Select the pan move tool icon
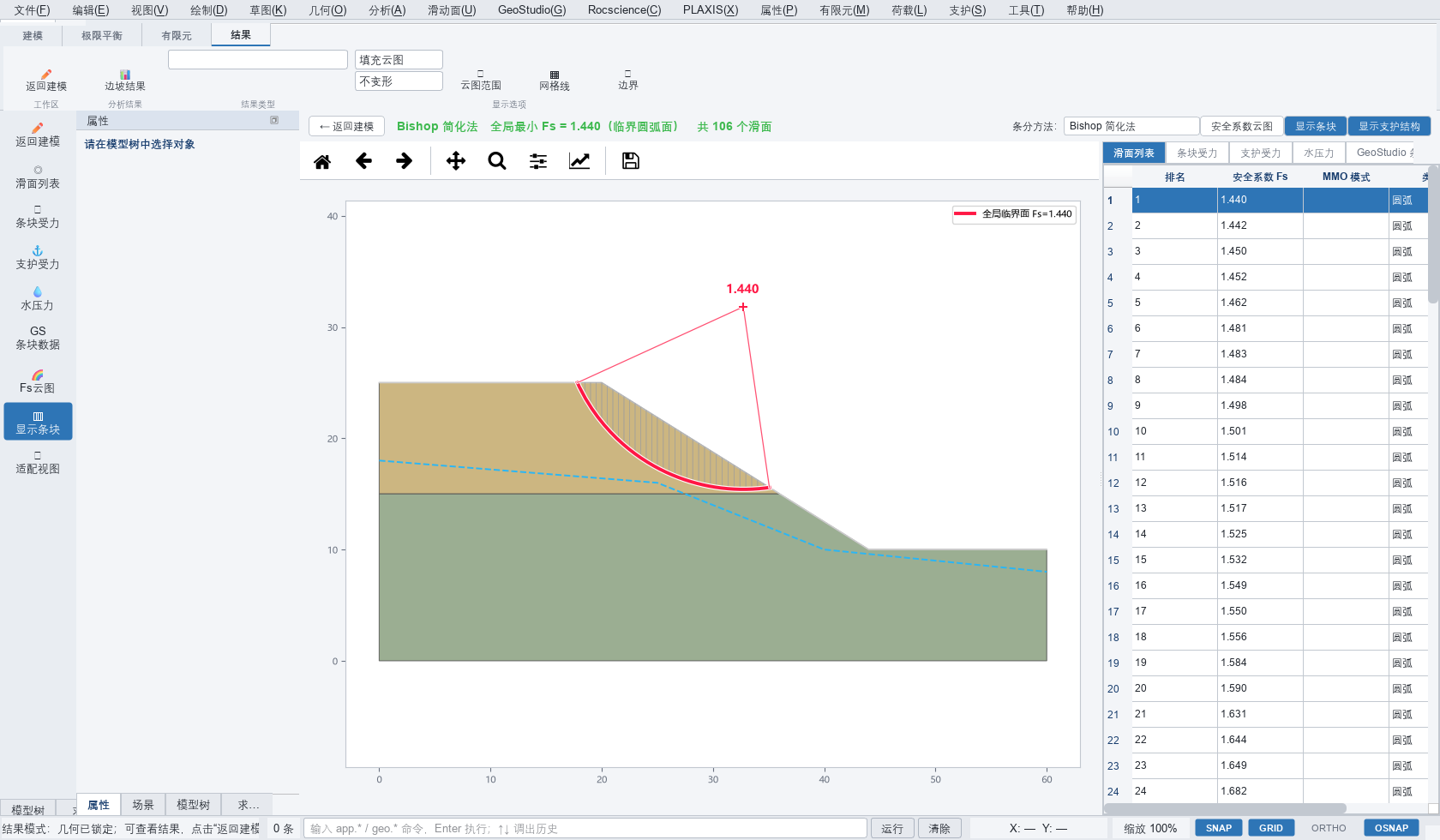The height and width of the screenshot is (840, 1440). (x=456, y=161)
